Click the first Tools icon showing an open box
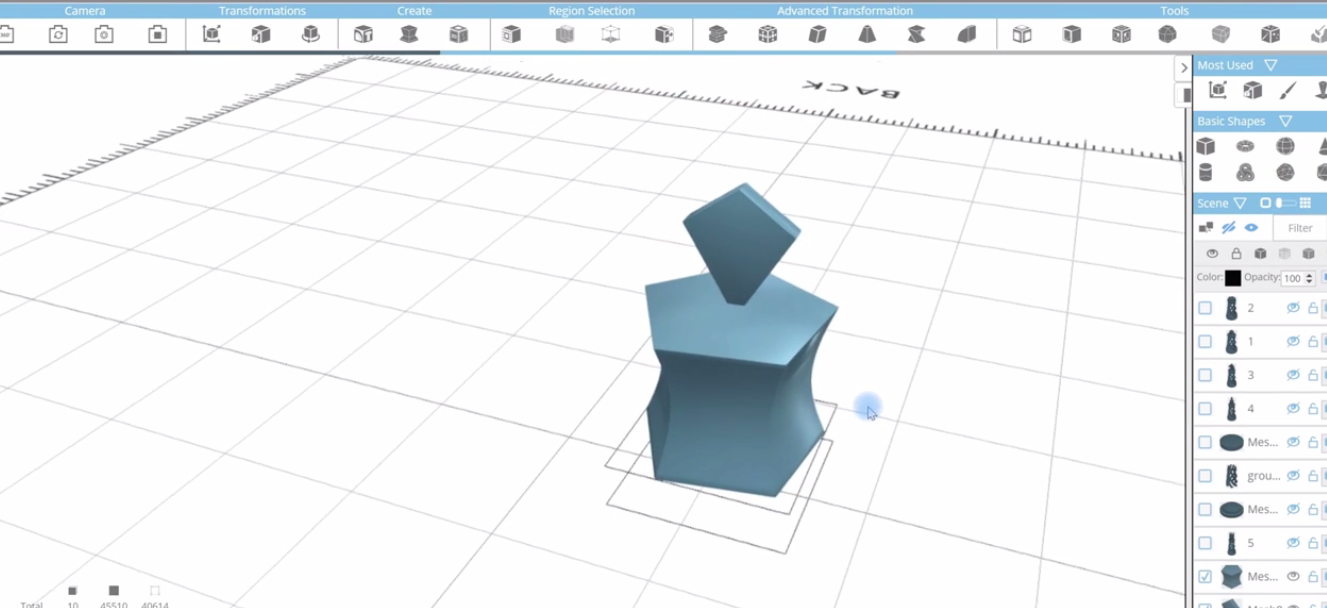The image size is (1327, 608). pos(1022,35)
